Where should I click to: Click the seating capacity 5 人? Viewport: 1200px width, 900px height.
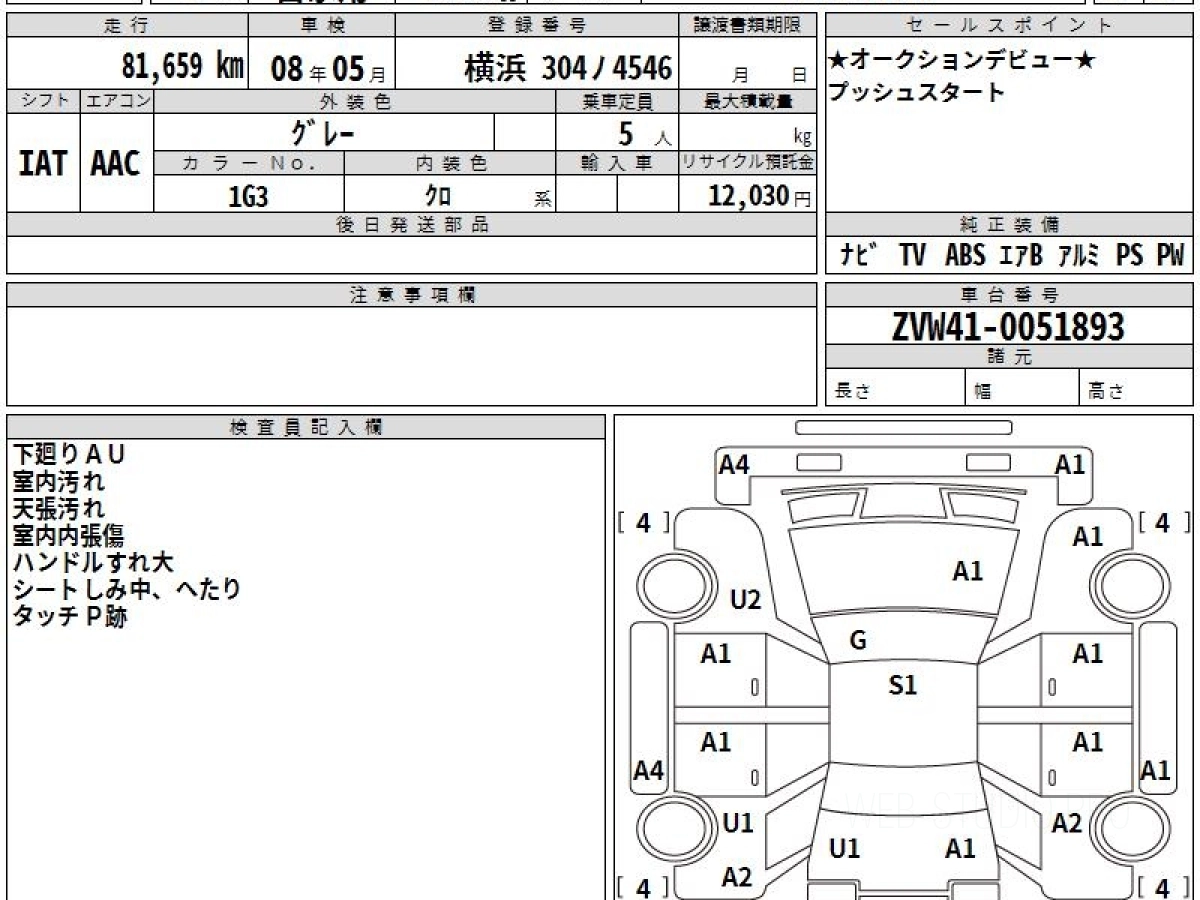[644, 132]
